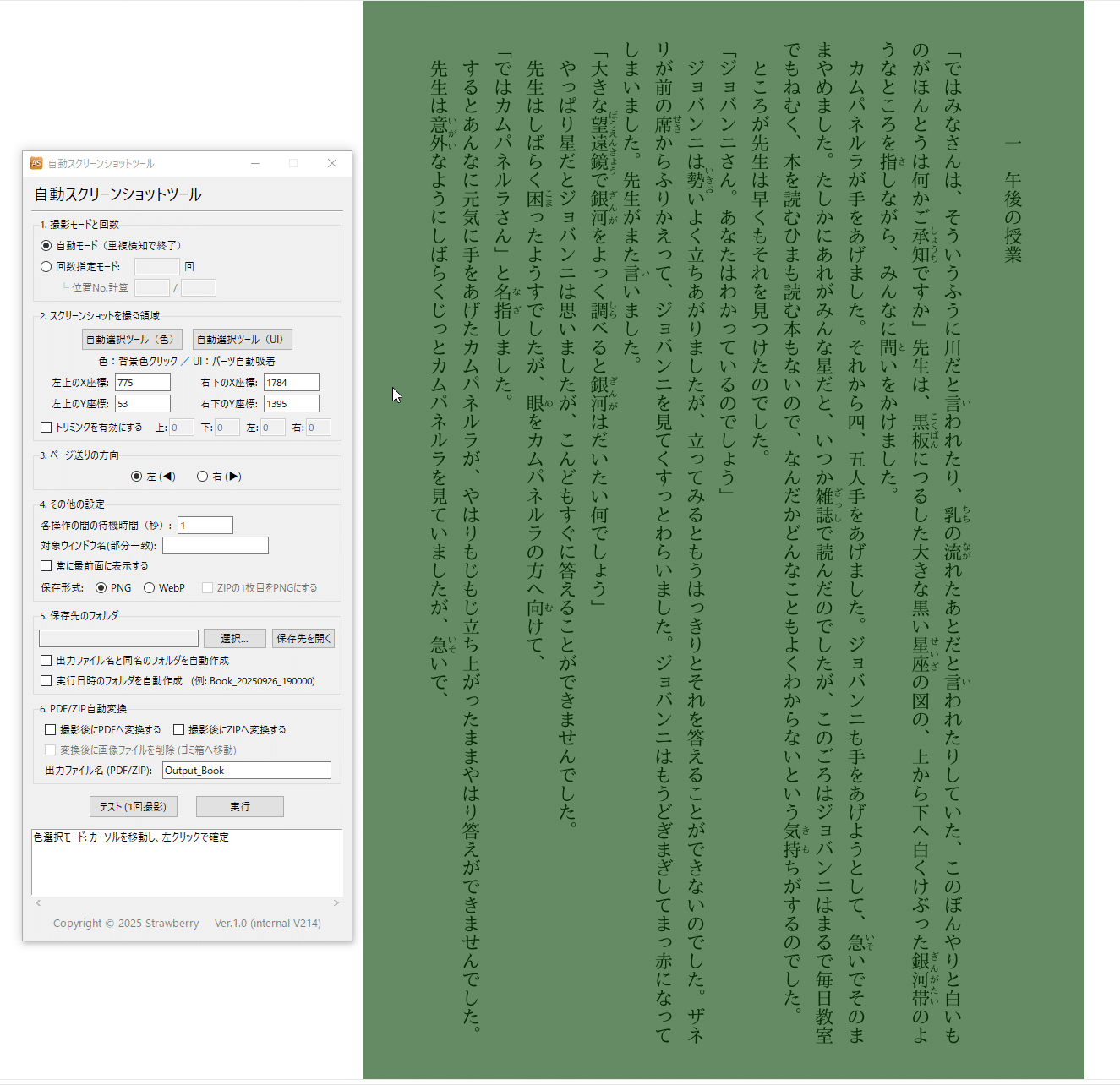The height and width of the screenshot is (1085, 1120).
Task: Enable 常に最前面に表示する checkbox
Action: click(46, 566)
